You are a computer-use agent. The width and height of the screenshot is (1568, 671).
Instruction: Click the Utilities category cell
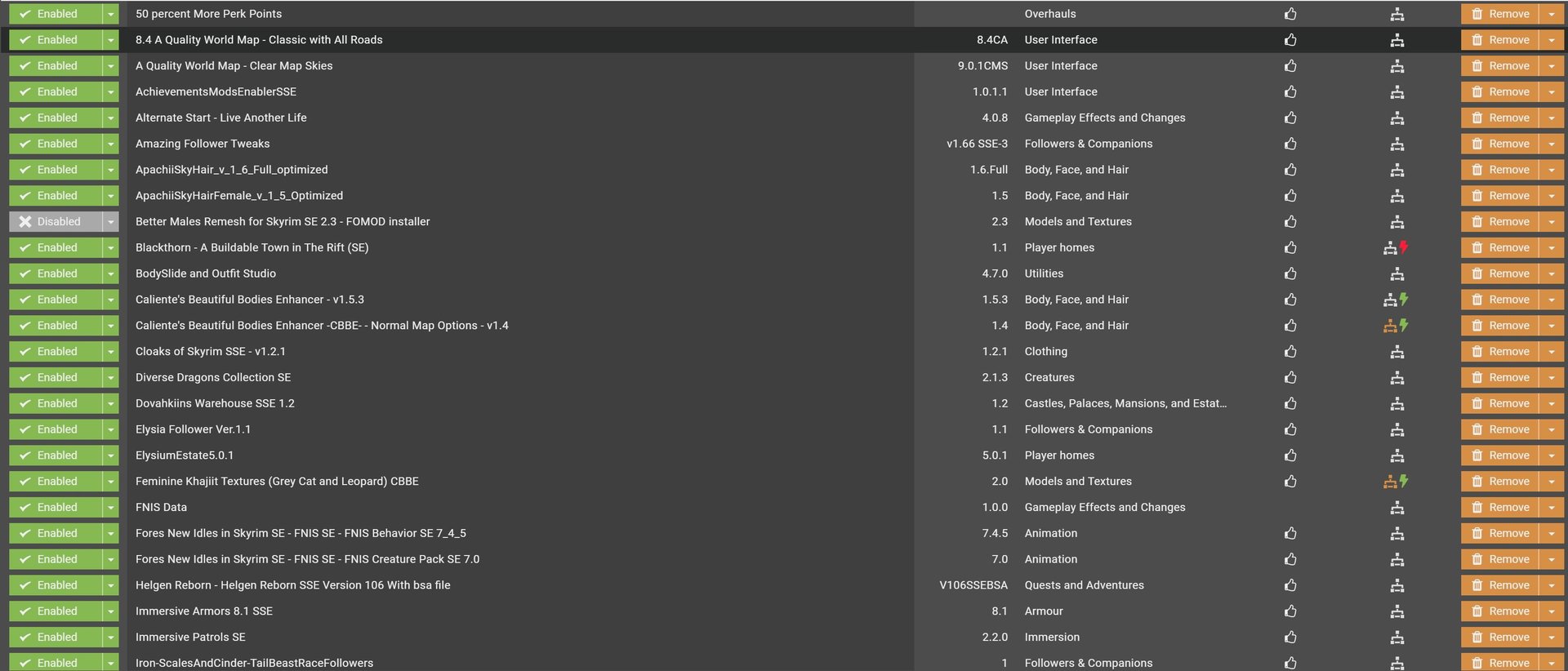[1044, 273]
